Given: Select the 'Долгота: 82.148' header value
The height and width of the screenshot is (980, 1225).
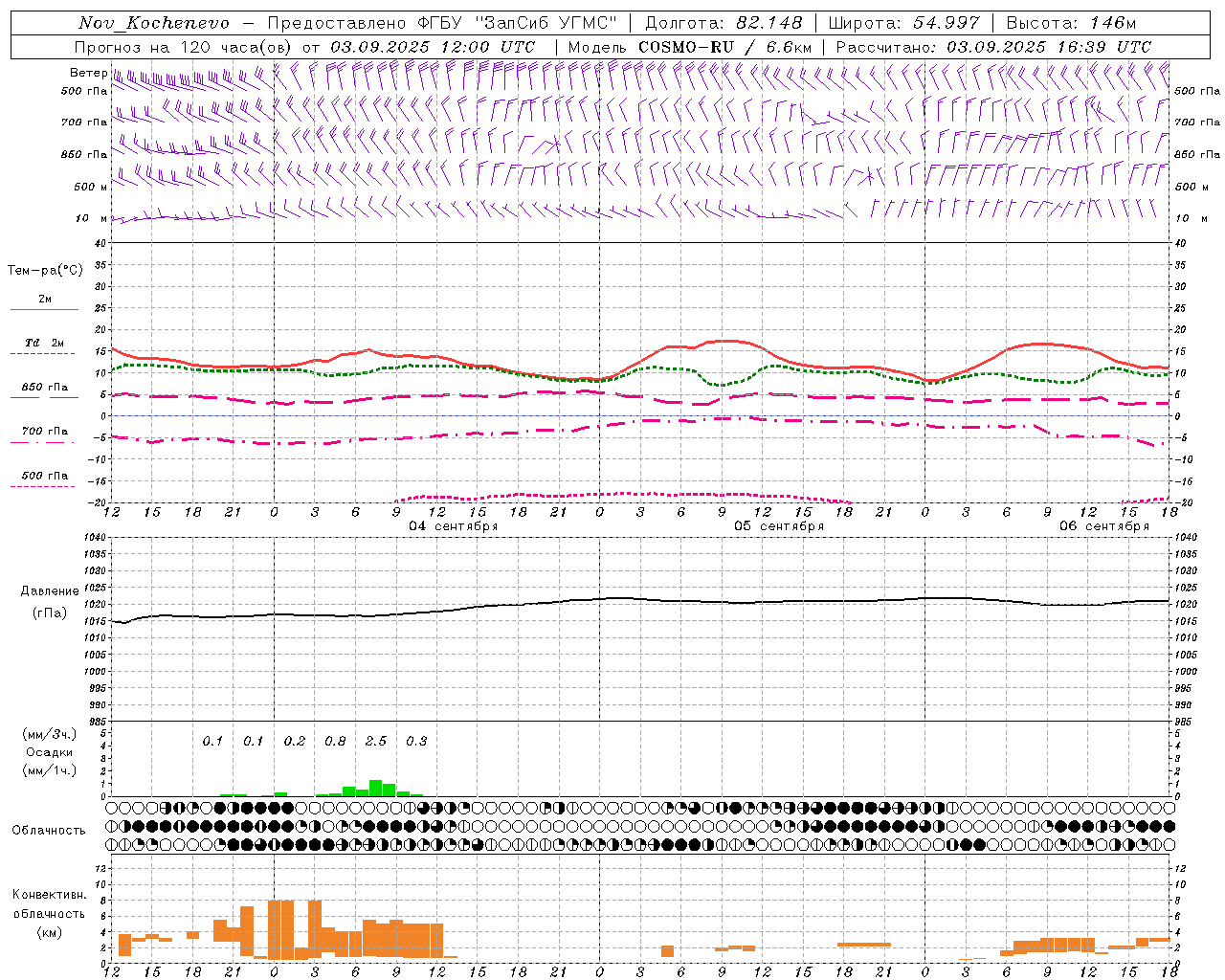Looking at the screenshot, I should coord(724,23).
